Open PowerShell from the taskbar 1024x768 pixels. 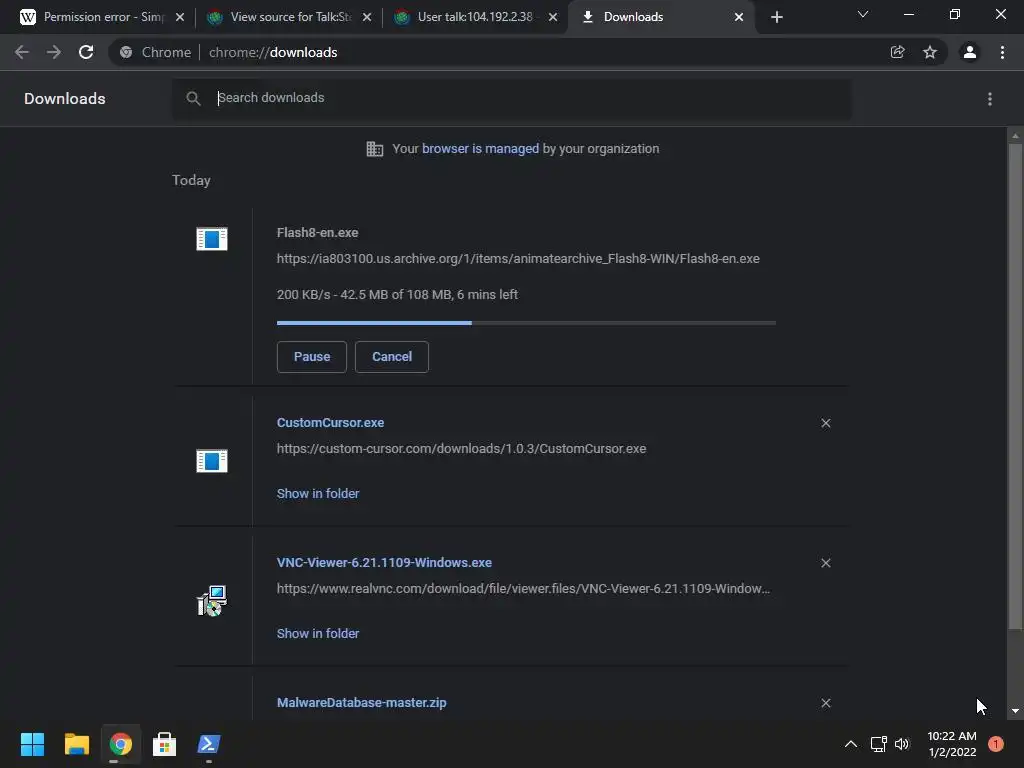(x=208, y=744)
